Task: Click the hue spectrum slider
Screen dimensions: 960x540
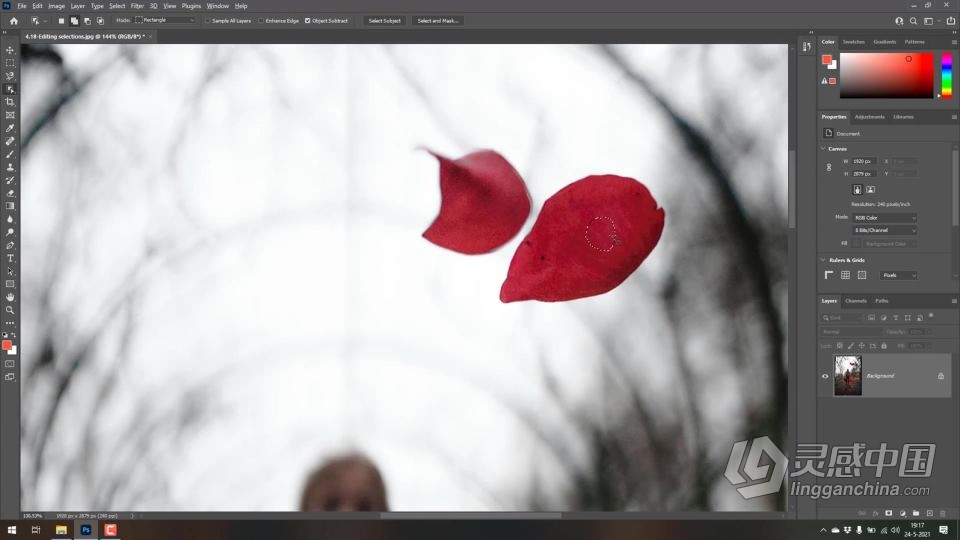Action: tap(947, 75)
